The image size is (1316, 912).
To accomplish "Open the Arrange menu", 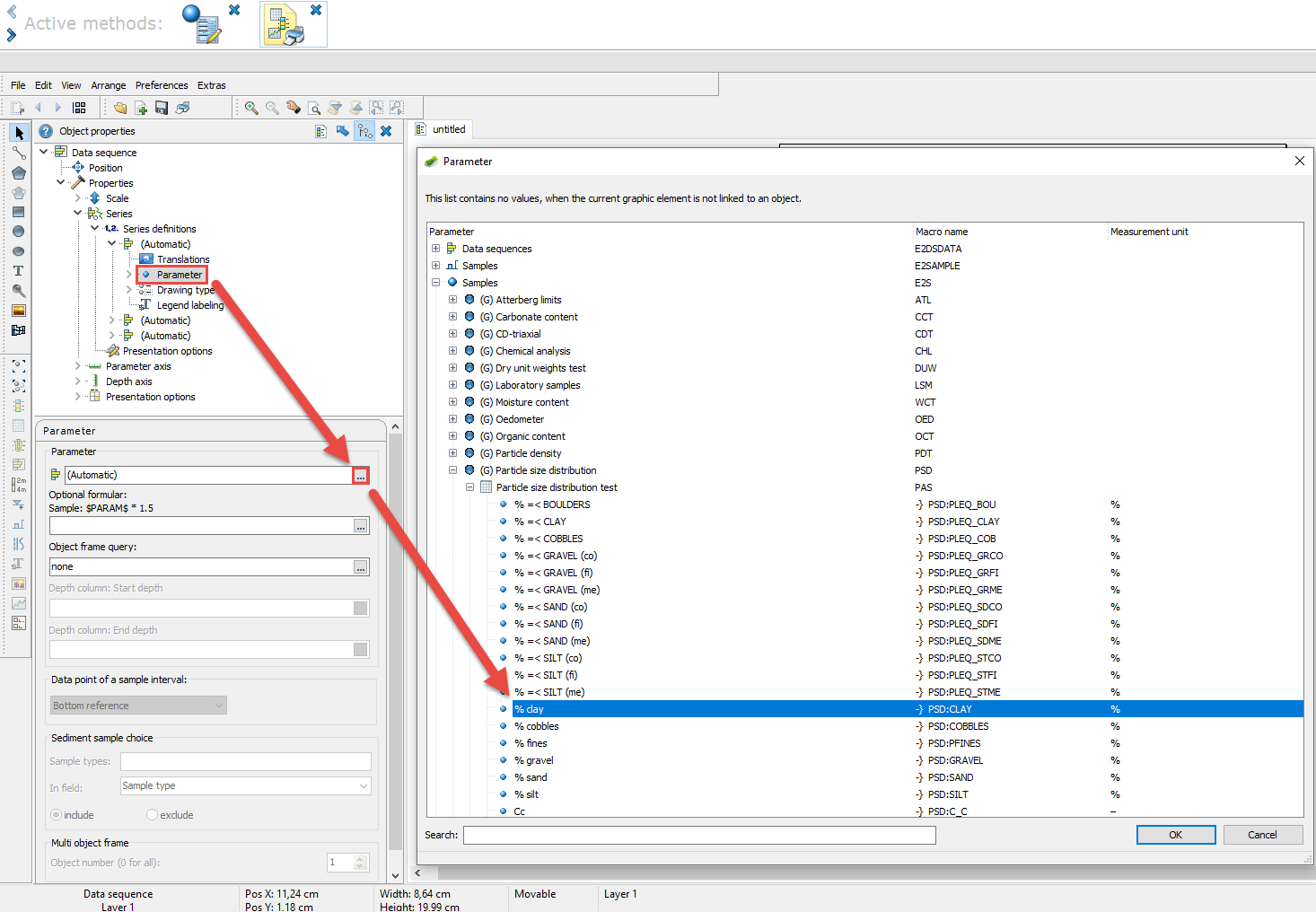I will pyautogui.click(x=109, y=85).
